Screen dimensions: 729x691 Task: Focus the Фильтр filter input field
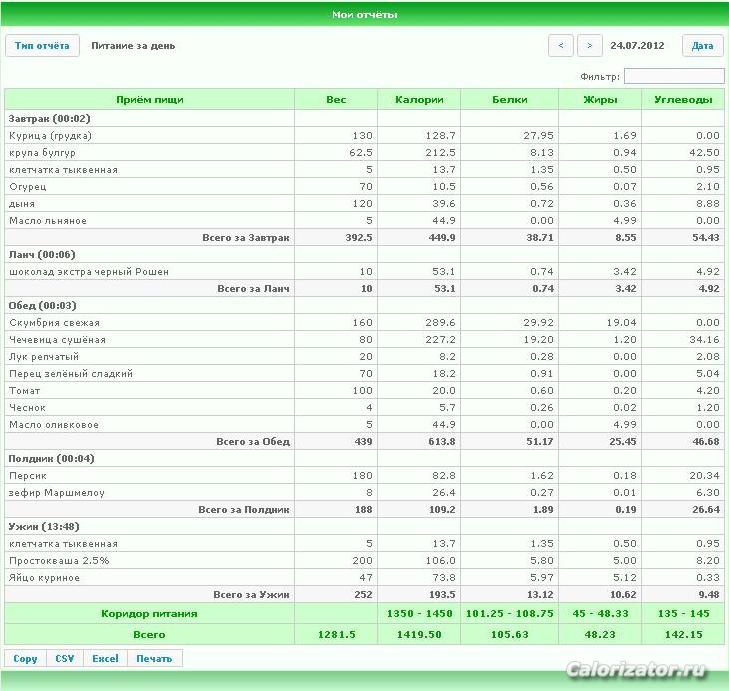(674, 76)
